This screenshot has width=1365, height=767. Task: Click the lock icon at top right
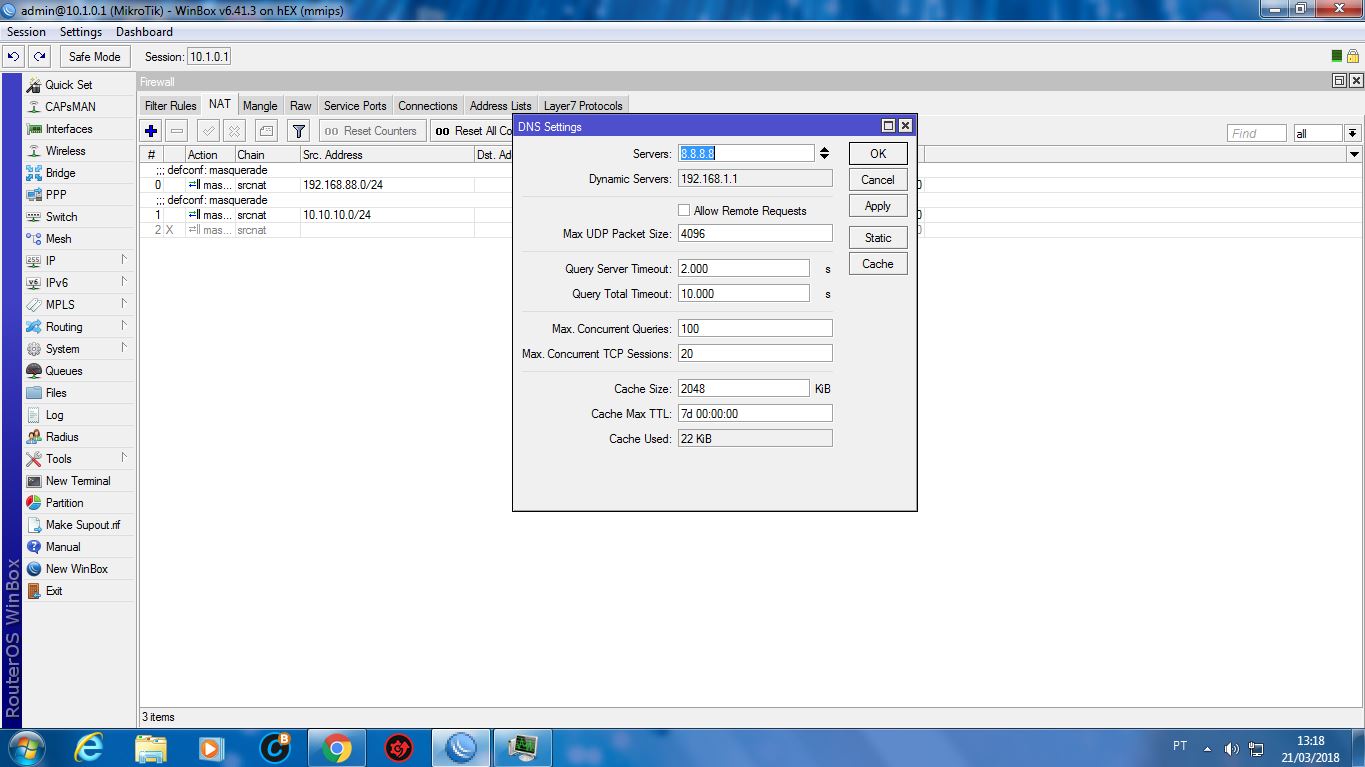pos(1352,57)
